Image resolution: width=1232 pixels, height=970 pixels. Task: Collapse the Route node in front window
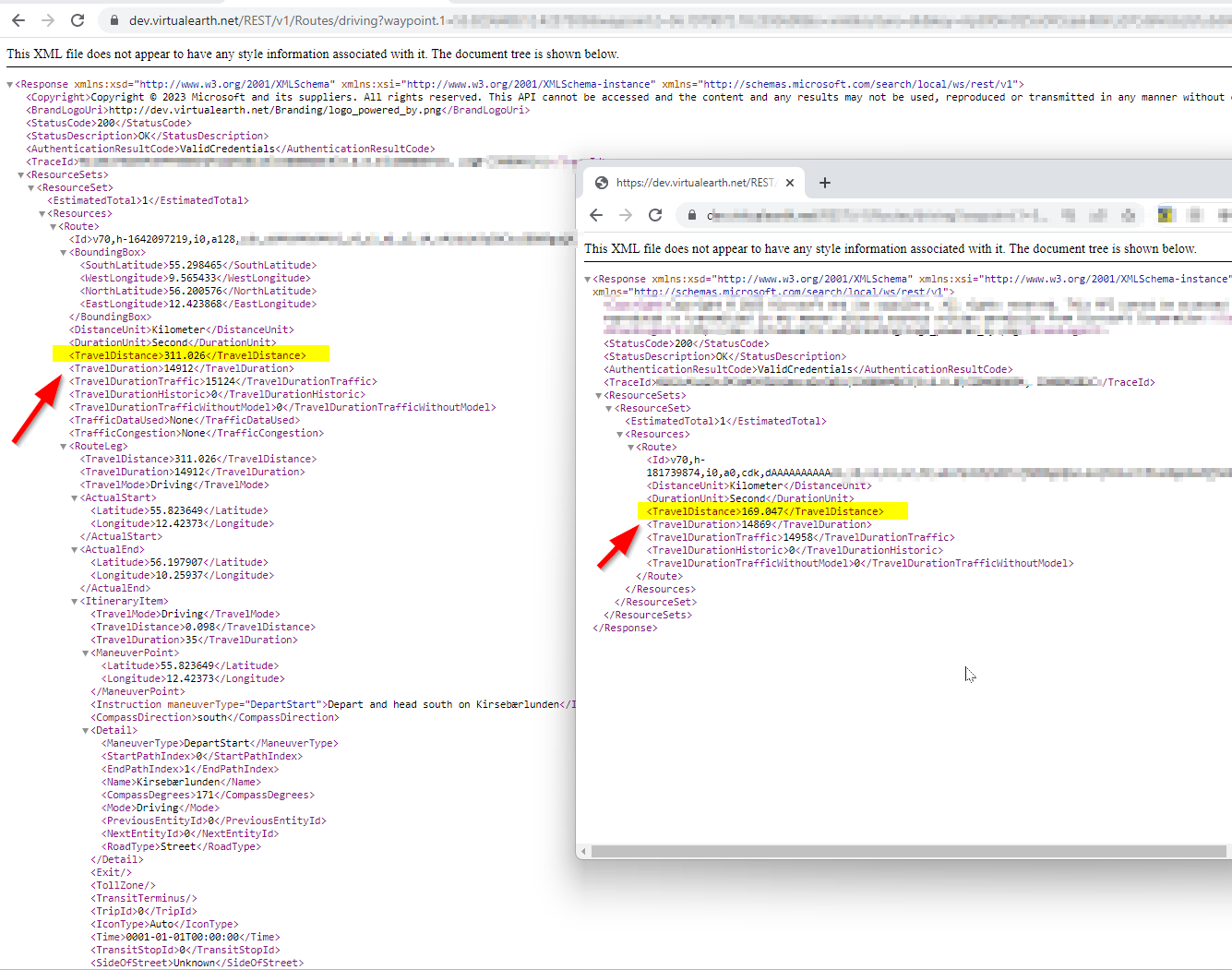coord(631,448)
